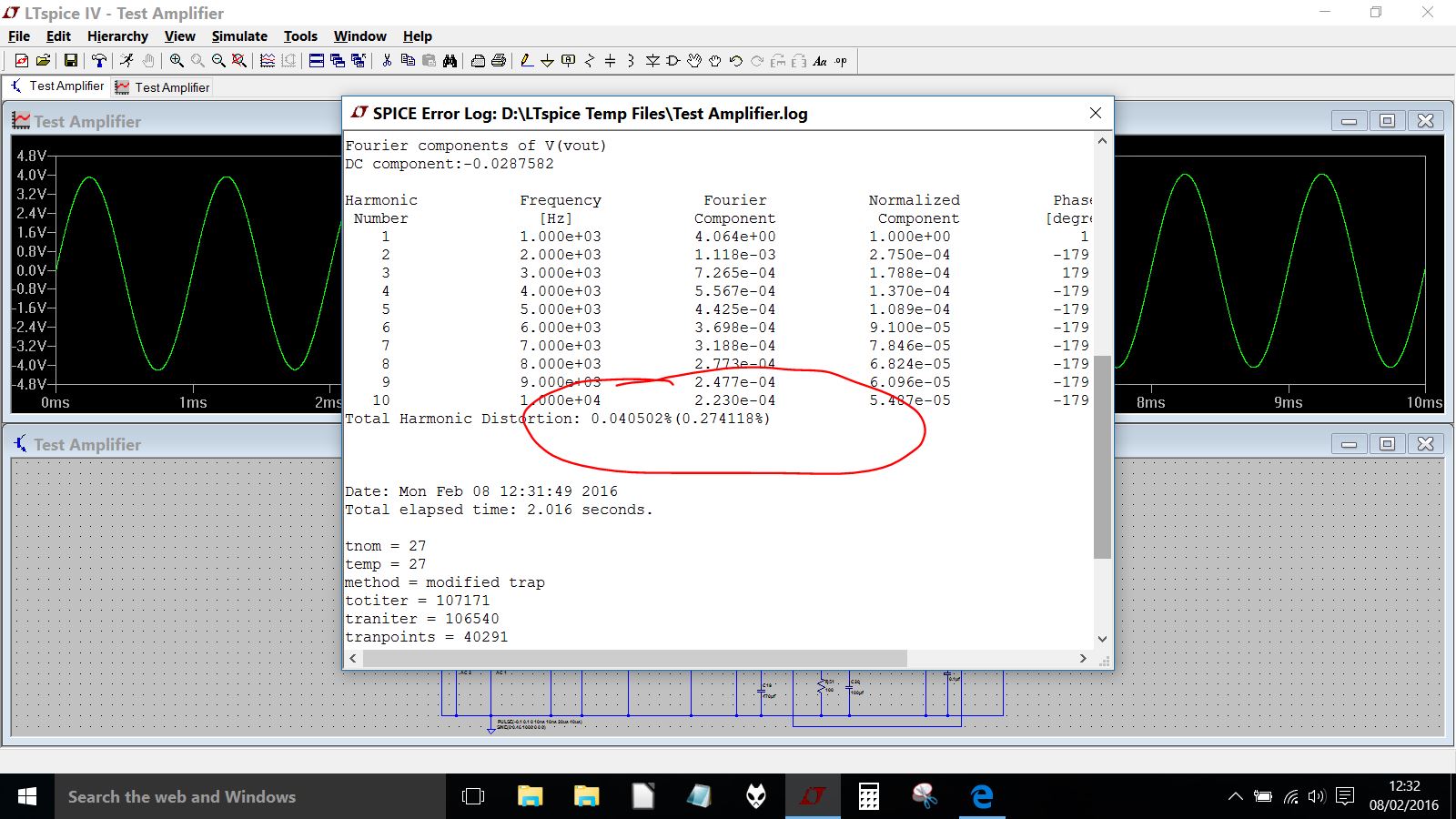Open the Action Center notification icon
Screen dimensions: 1456x819
(x=1345, y=796)
